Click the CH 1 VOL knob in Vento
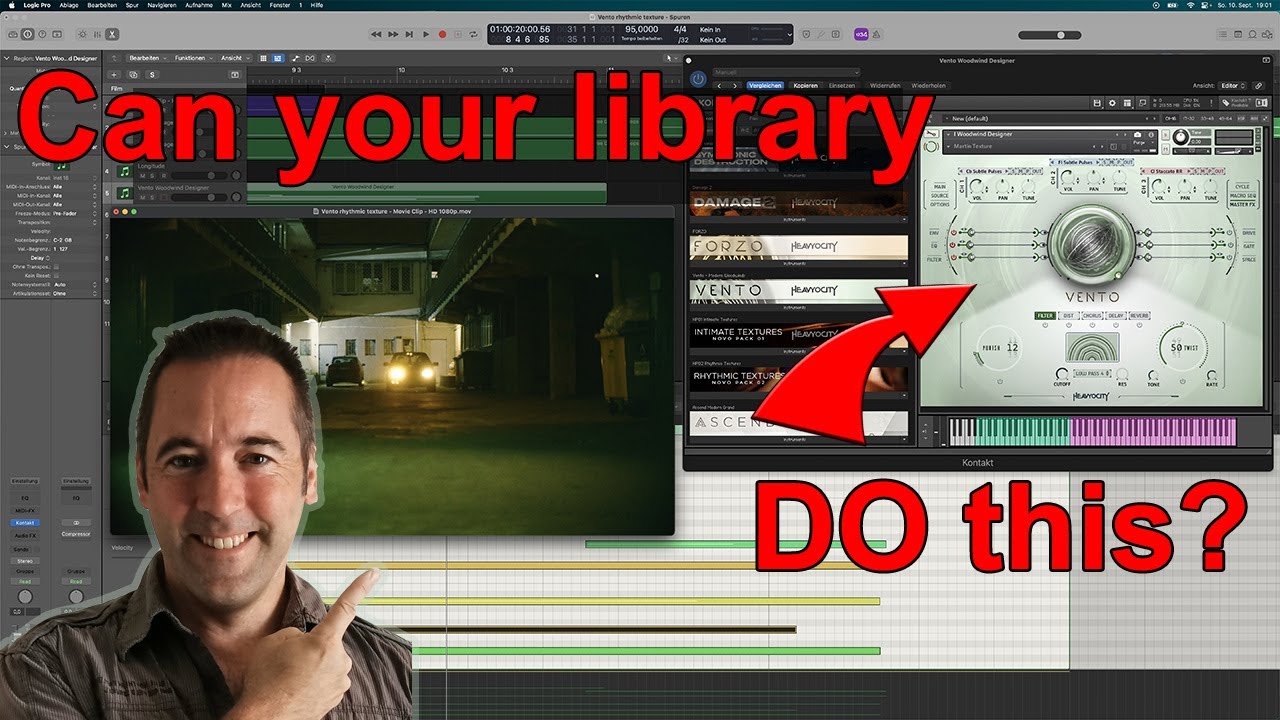Image resolution: width=1280 pixels, height=720 pixels. click(976, 187)
